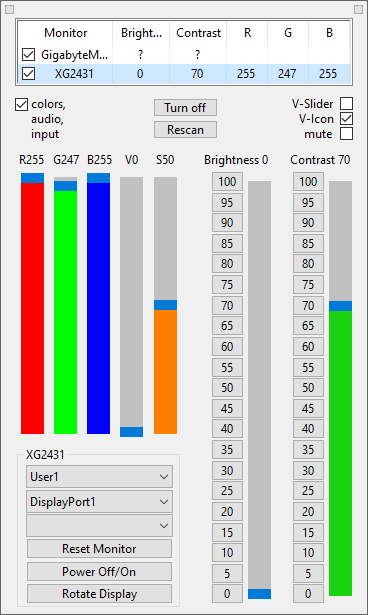Set contrast to 35 preset button
Screen dimensions: 368x615
[x=308, y=449]
